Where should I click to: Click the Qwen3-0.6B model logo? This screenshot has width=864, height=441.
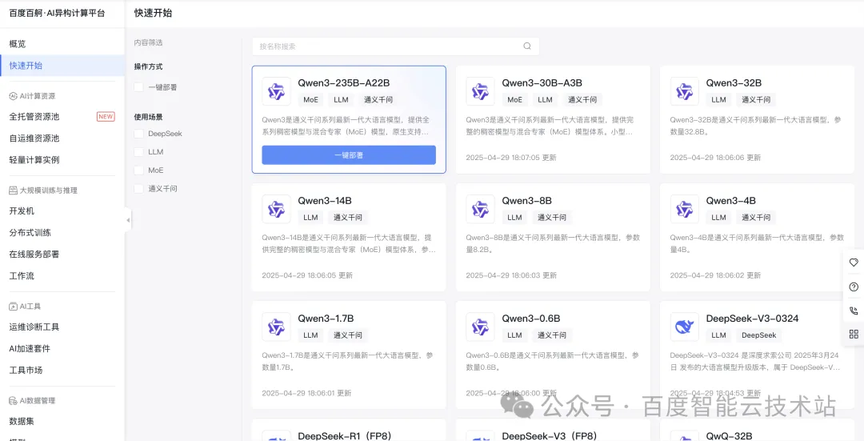click(480, 327)
